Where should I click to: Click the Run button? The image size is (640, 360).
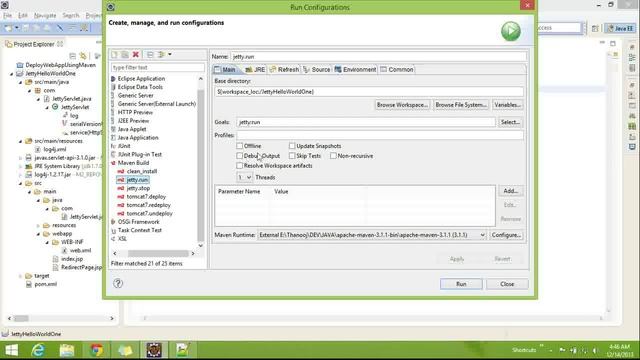[x=461, y=284]
